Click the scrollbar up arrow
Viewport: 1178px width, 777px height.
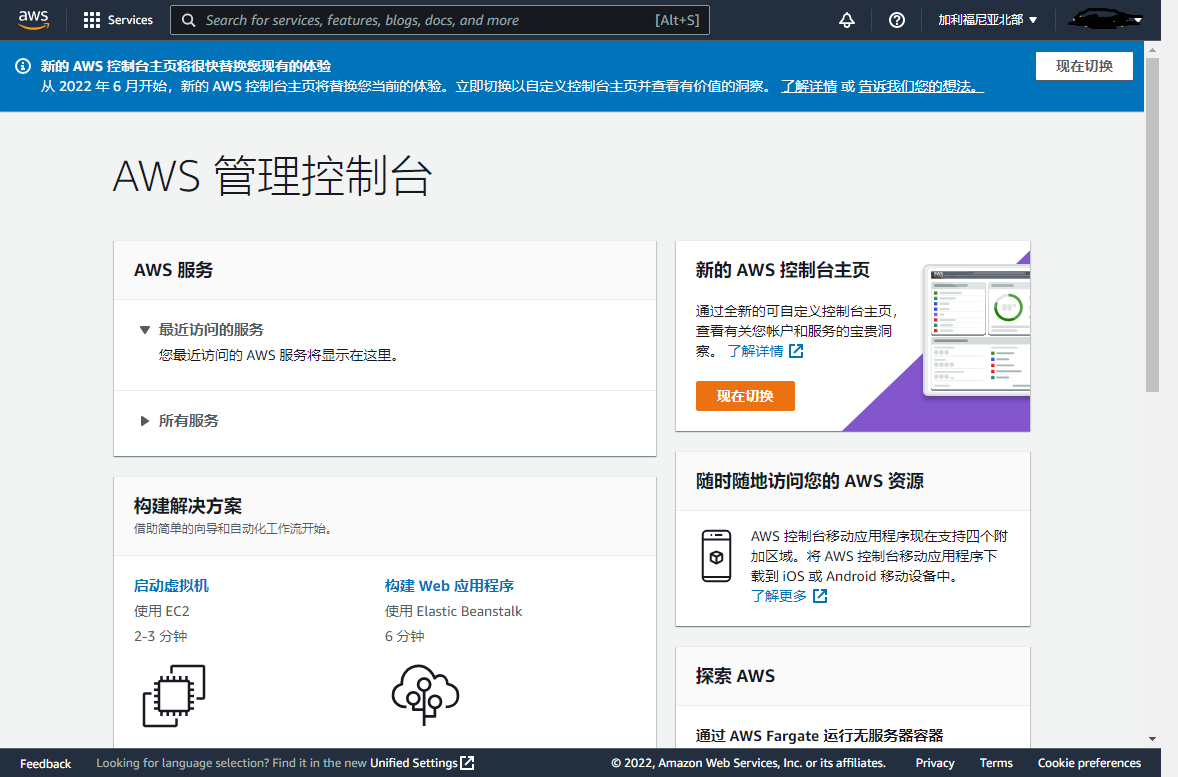1152,50
